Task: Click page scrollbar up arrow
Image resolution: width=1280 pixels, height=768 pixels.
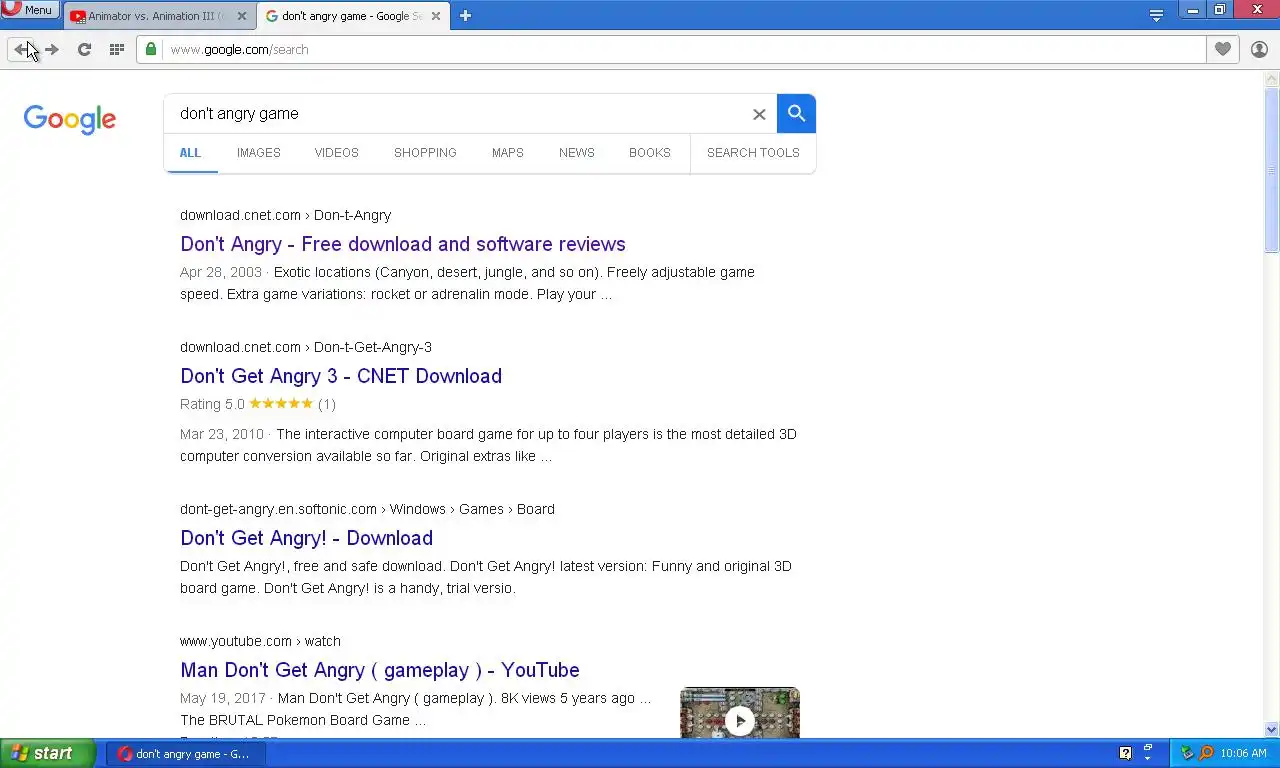Action: click(x=1272, y=79)
